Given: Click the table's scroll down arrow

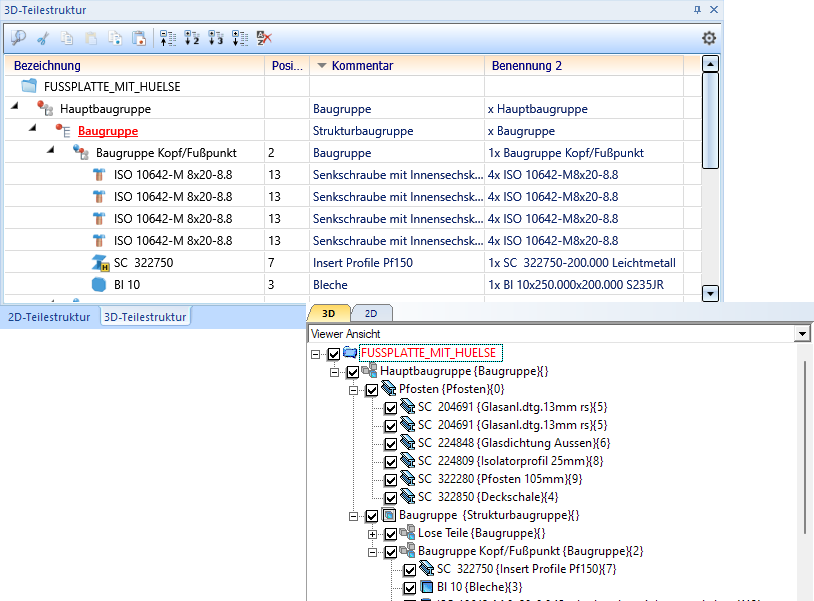Looking at the screenshot, I should [x=710, y=293].
